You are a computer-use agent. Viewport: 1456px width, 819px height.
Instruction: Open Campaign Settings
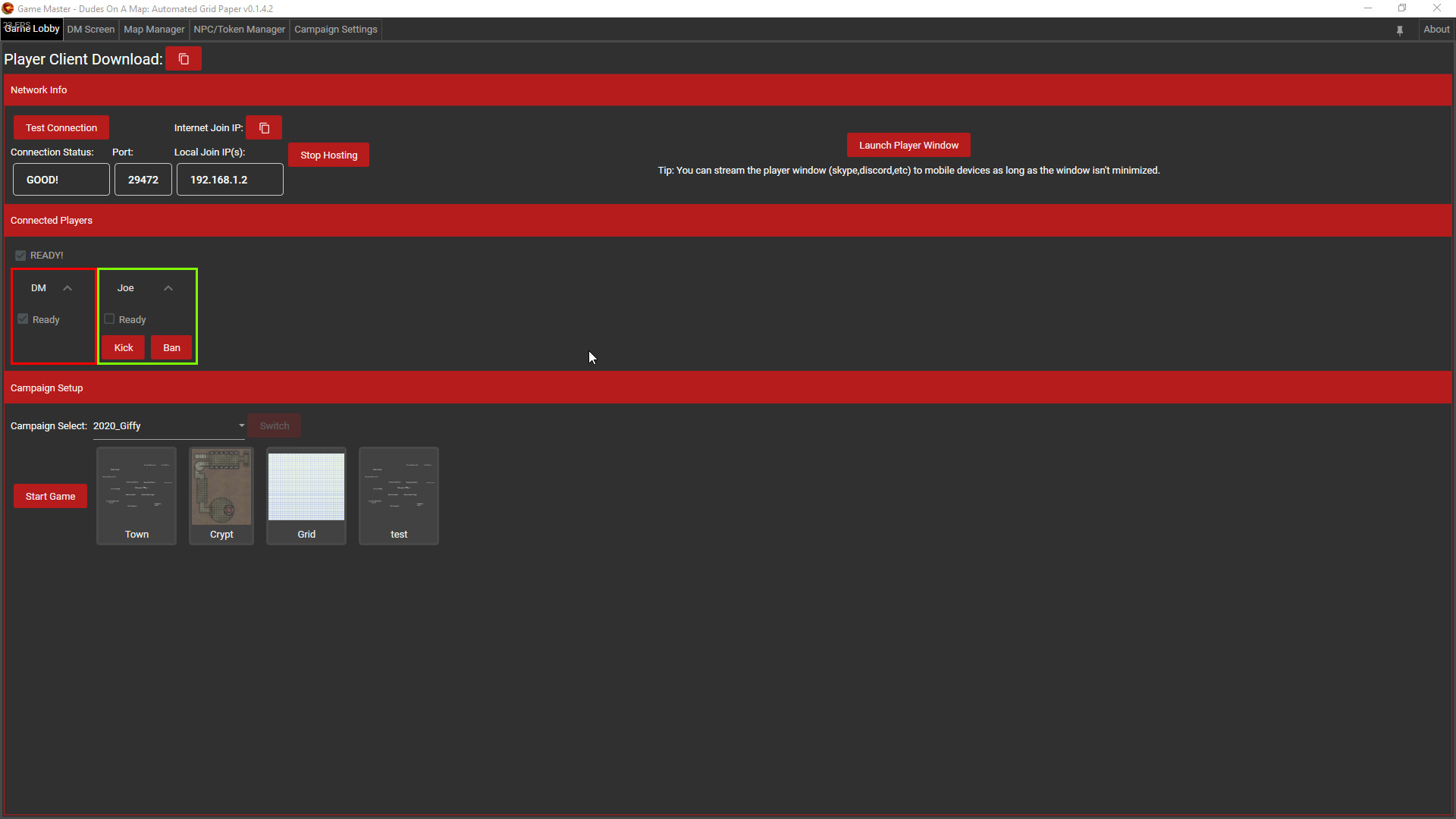[335, 30]
